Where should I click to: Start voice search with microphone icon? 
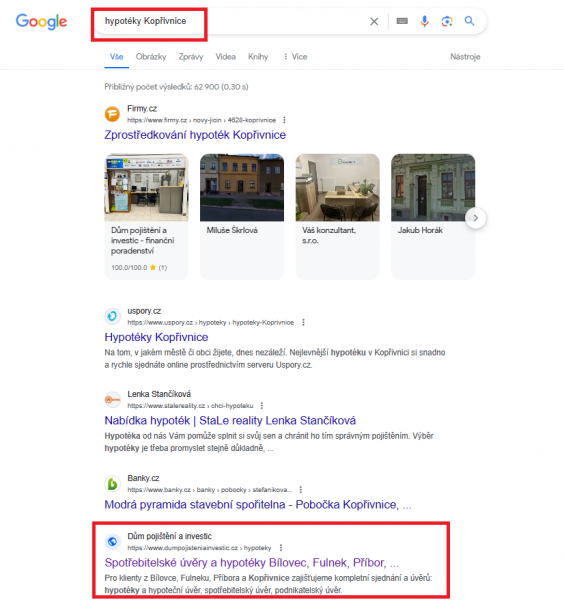click(424, 21)
